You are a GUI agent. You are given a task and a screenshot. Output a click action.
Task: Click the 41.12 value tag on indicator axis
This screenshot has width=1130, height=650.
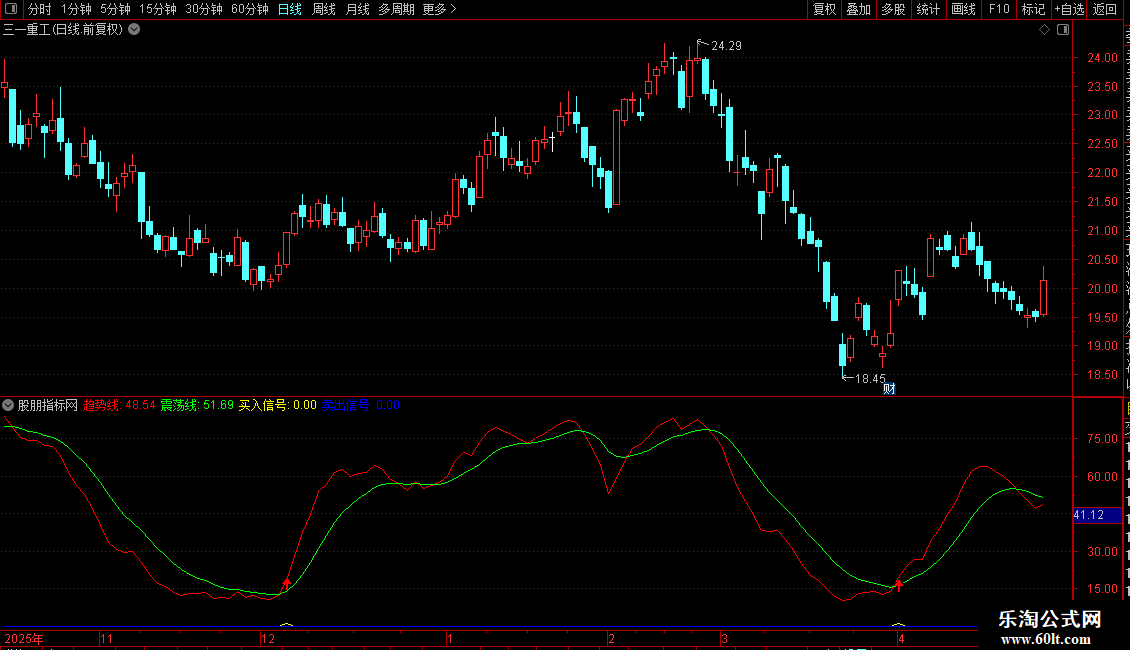[1098, 515]
